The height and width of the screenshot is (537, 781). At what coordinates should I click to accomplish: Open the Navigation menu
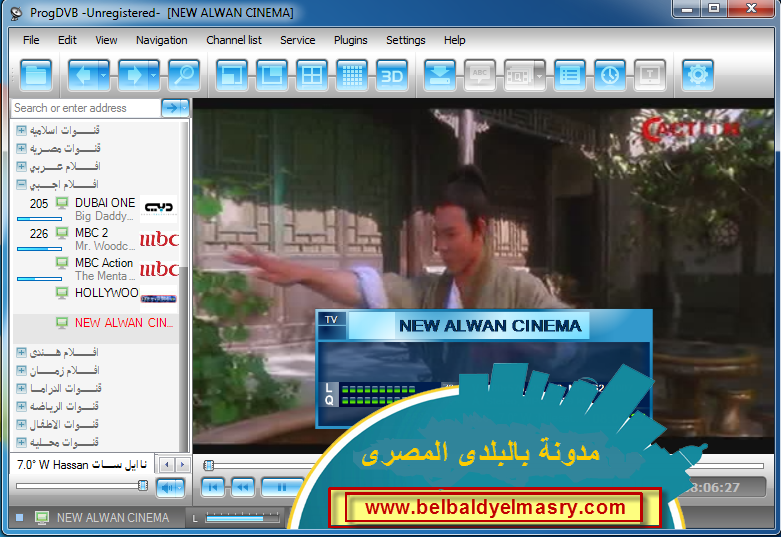tap(161, 40)
